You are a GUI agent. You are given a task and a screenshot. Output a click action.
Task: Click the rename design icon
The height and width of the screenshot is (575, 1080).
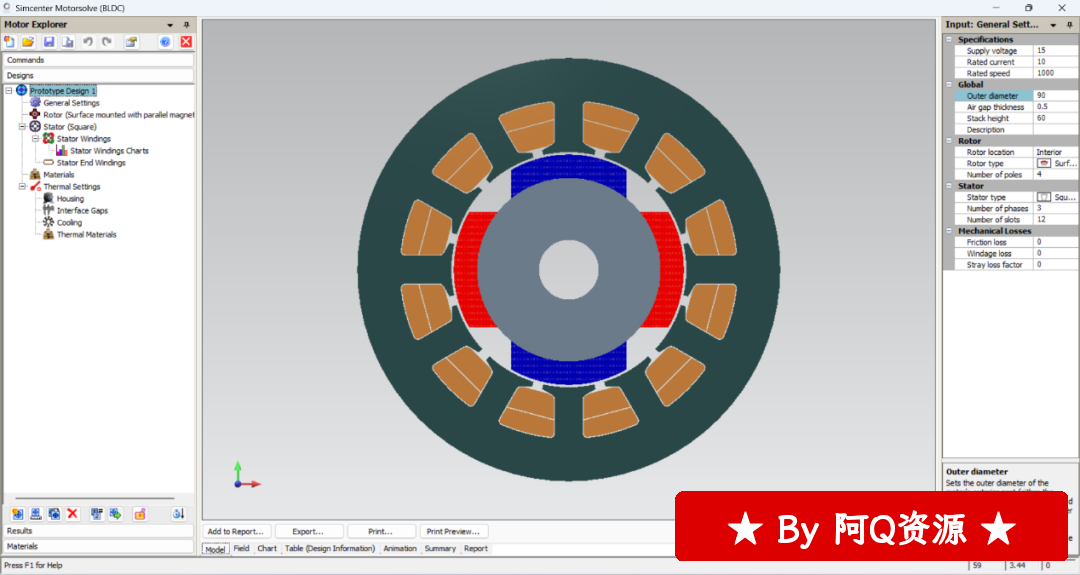[36, 514]
